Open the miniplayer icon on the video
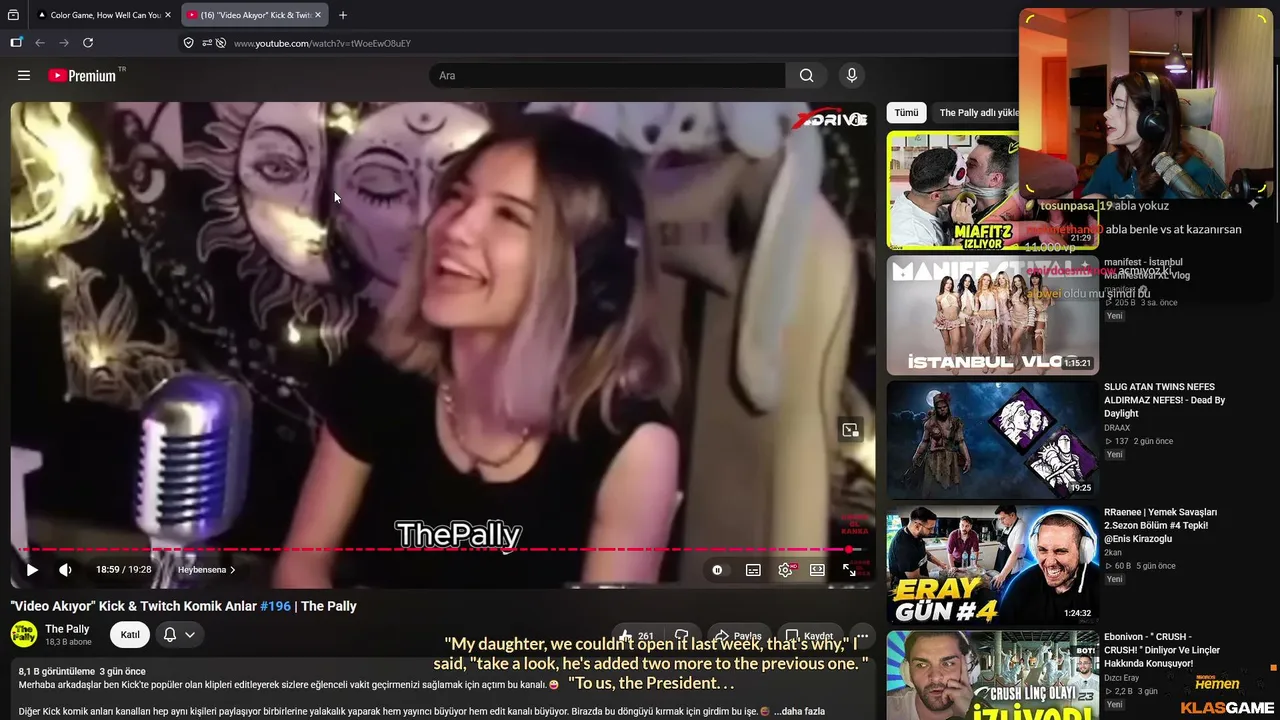Image resolution: width=1280 pixels, height=720 pixels. [x=850, y=430]
